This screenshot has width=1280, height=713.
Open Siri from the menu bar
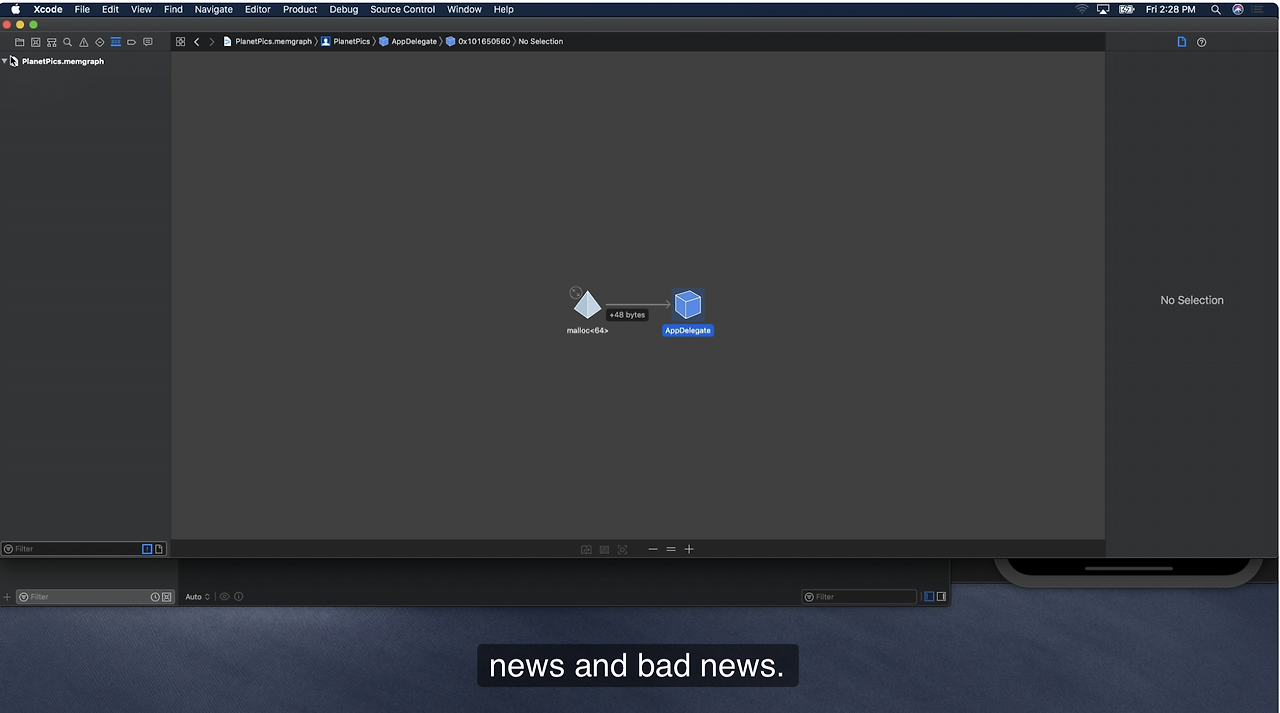point(1238,9)
